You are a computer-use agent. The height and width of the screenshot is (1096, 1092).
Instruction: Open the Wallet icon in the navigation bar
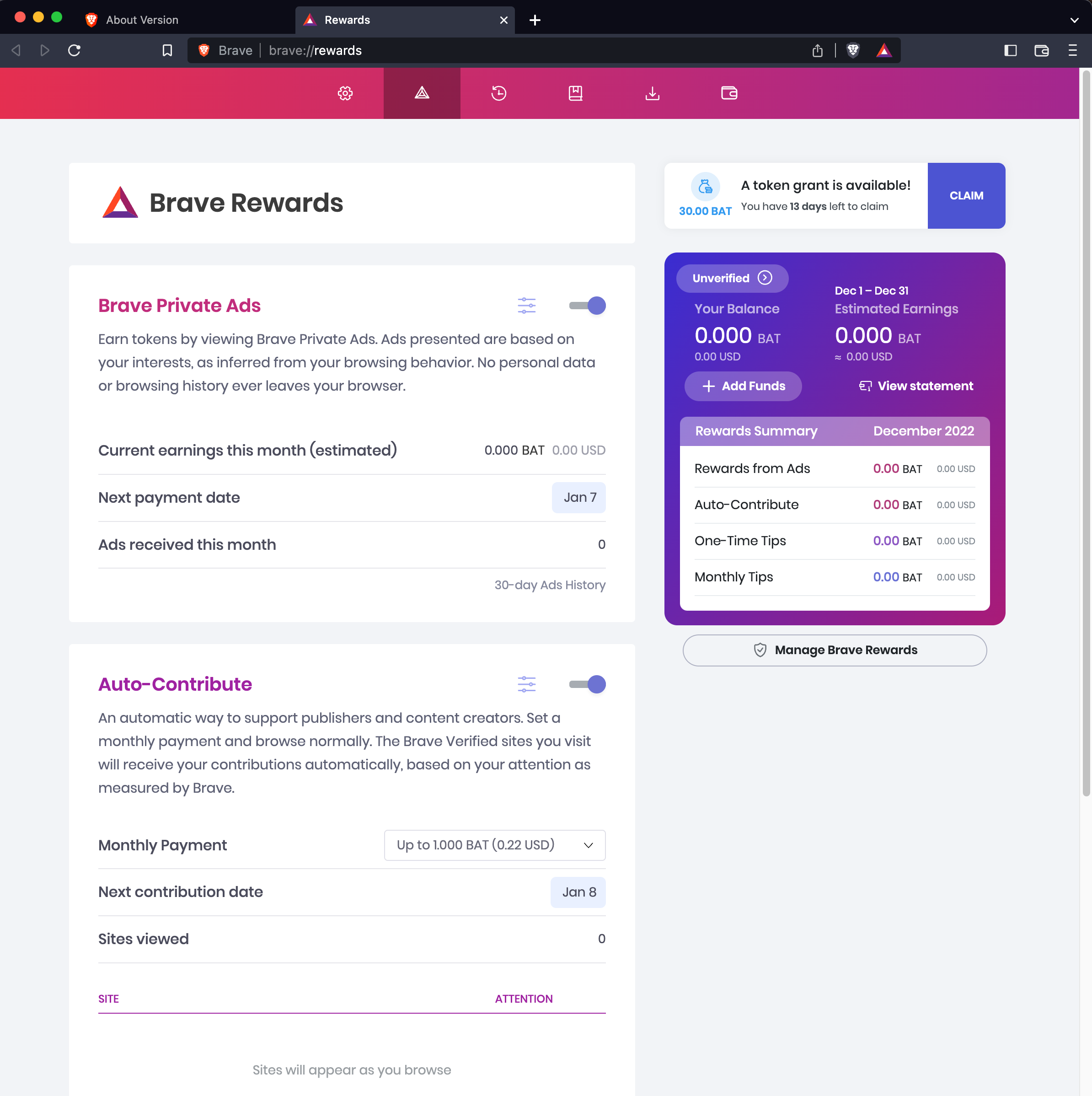(728, 93)
